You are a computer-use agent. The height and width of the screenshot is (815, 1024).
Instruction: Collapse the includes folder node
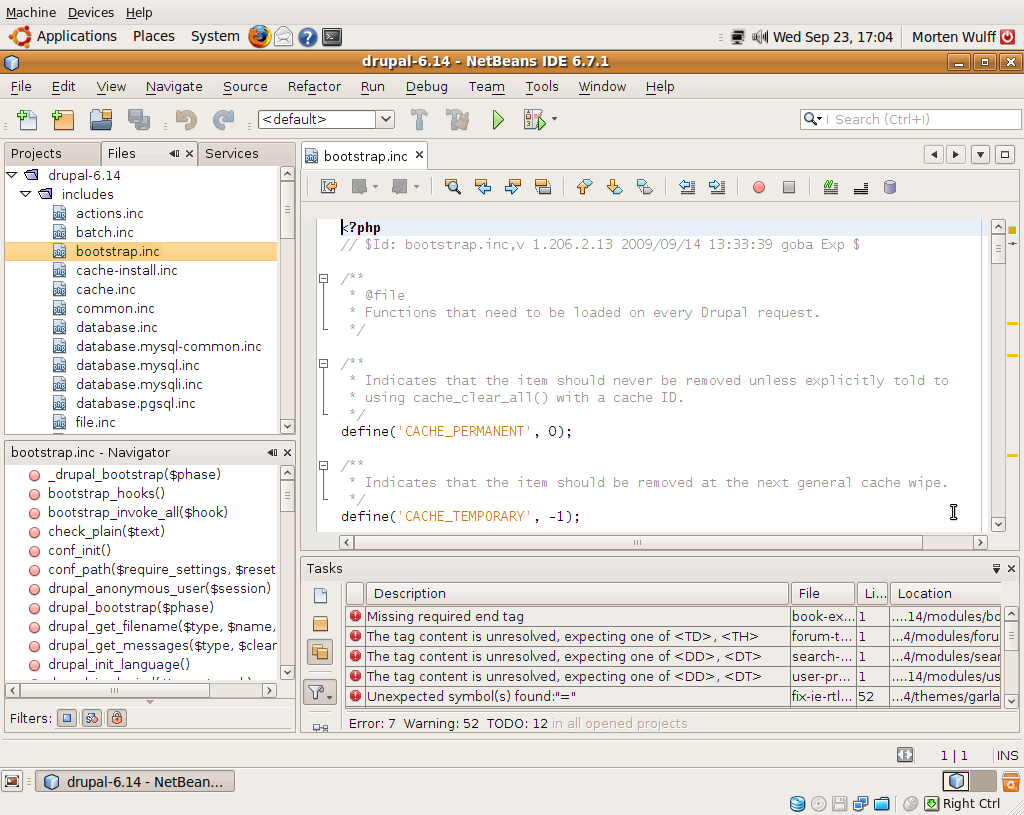[x=25, y=194]
